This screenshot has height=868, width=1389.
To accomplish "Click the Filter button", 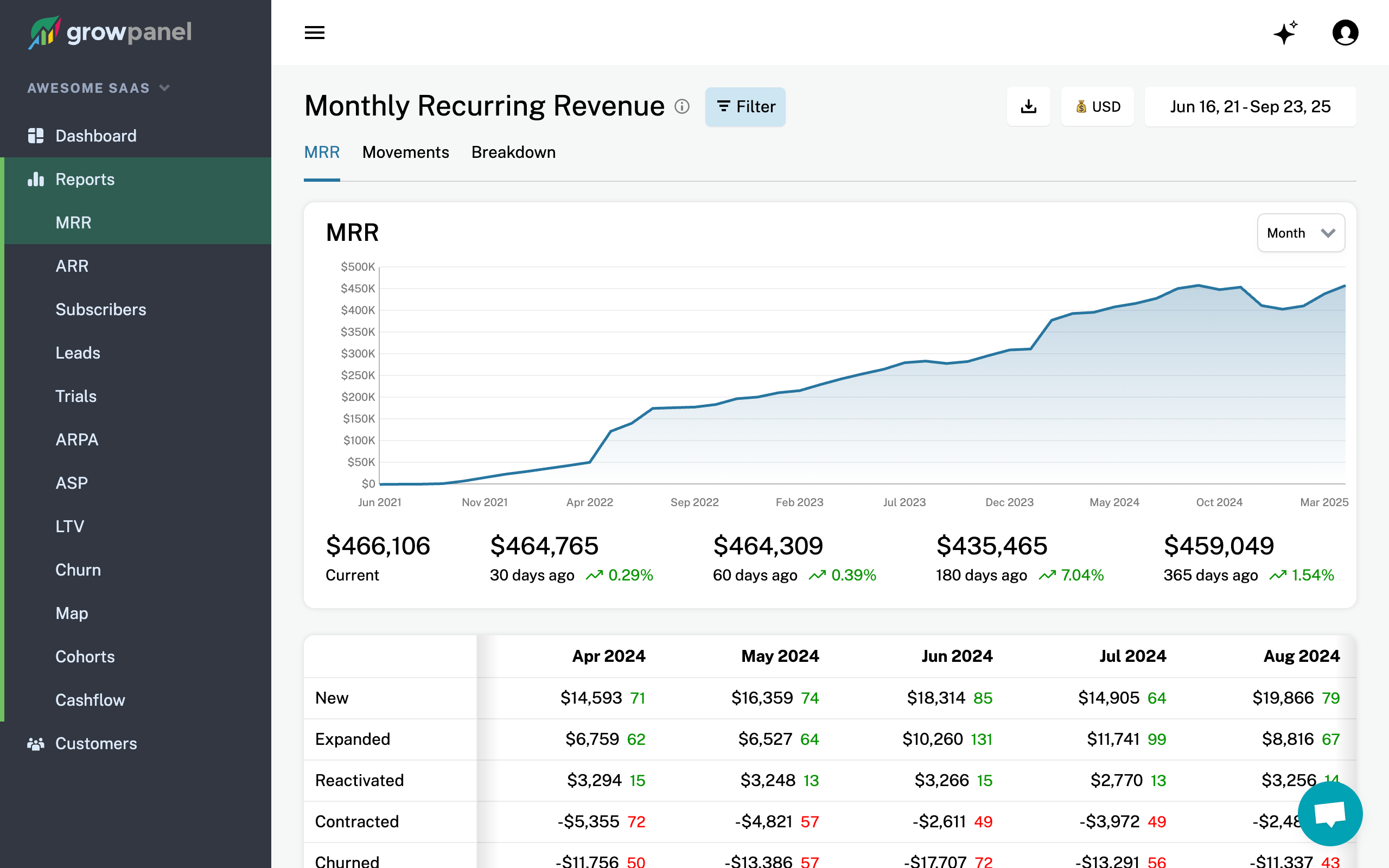I will pyautogui.click(x=745, y=106).
